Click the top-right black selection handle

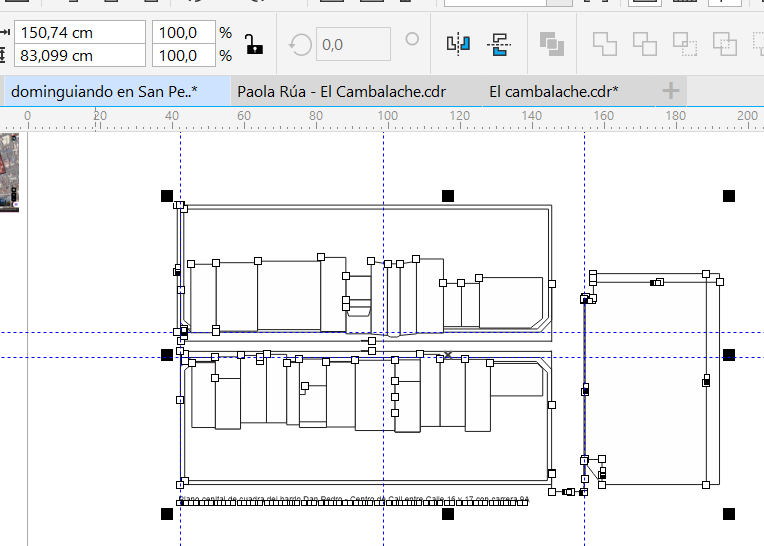[729, 196]
